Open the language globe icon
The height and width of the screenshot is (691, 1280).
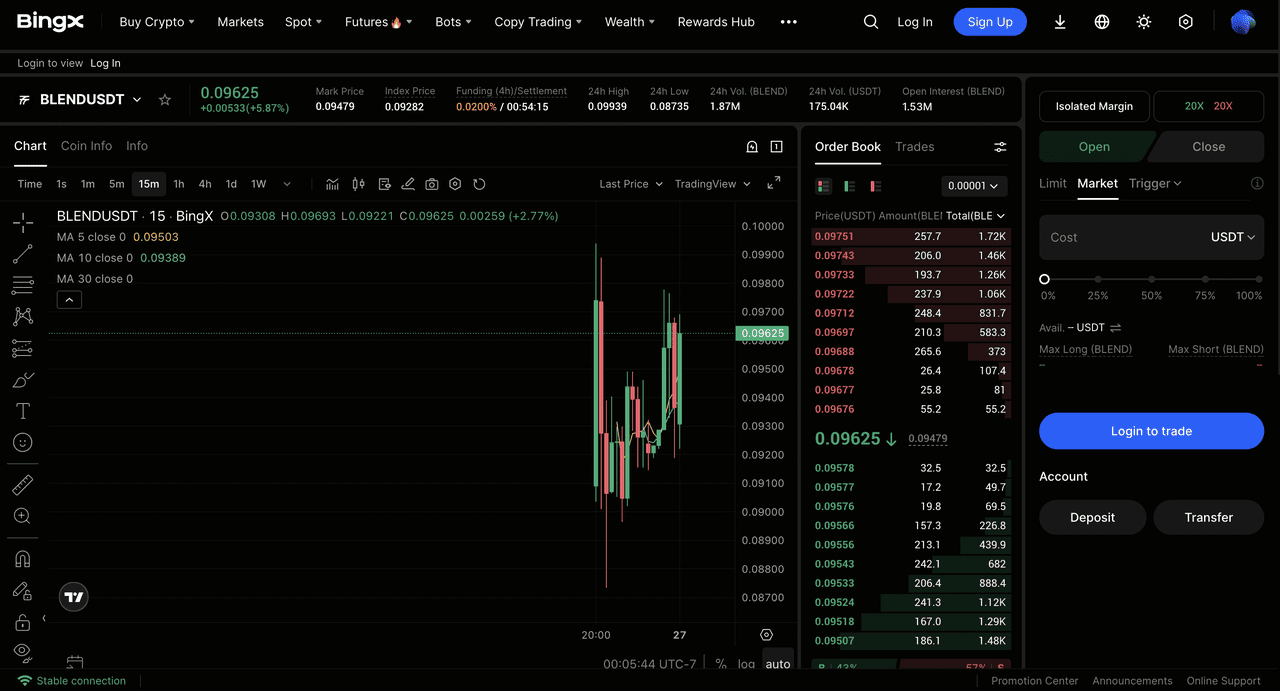coord(1102,22)
